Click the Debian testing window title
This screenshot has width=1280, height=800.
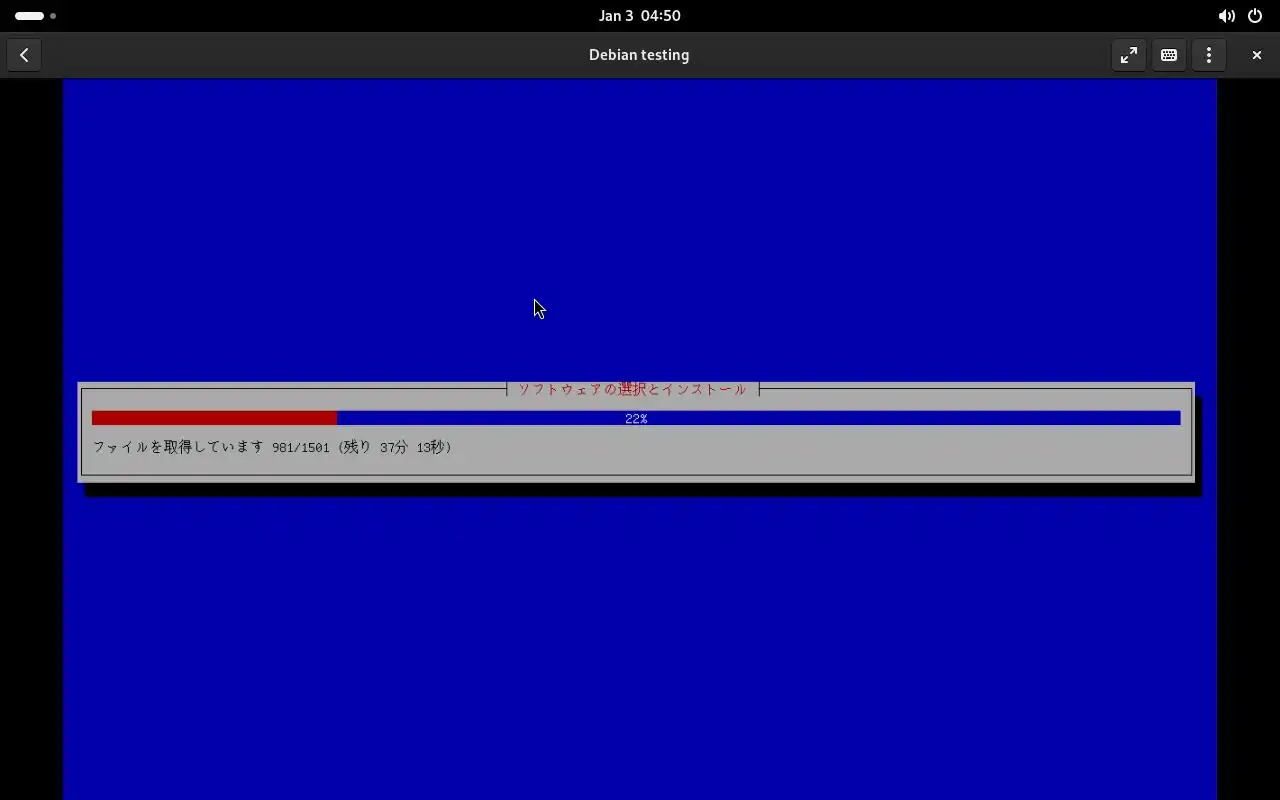pos(639,55)
